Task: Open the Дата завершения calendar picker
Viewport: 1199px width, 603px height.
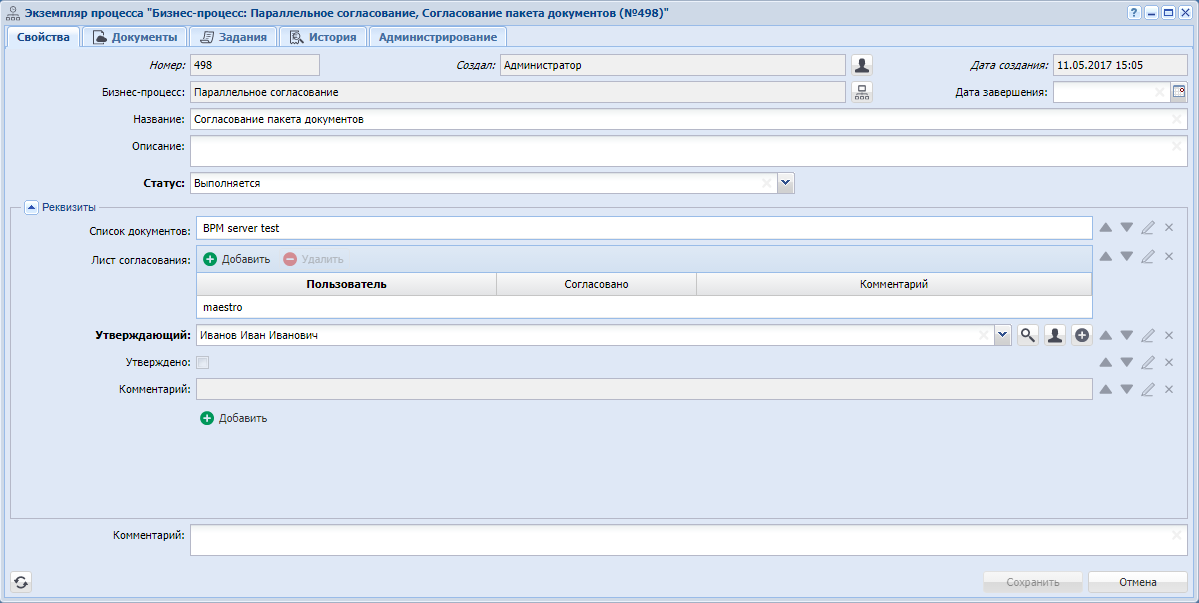Action: 1178,92
